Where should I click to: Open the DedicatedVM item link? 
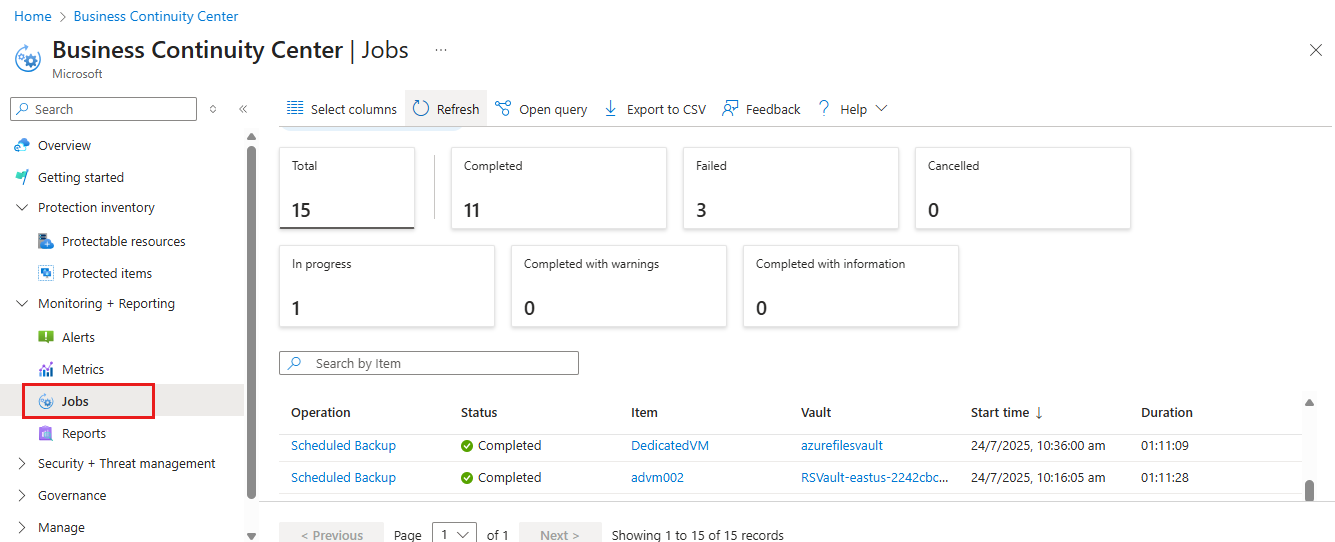tap(670, 446)
